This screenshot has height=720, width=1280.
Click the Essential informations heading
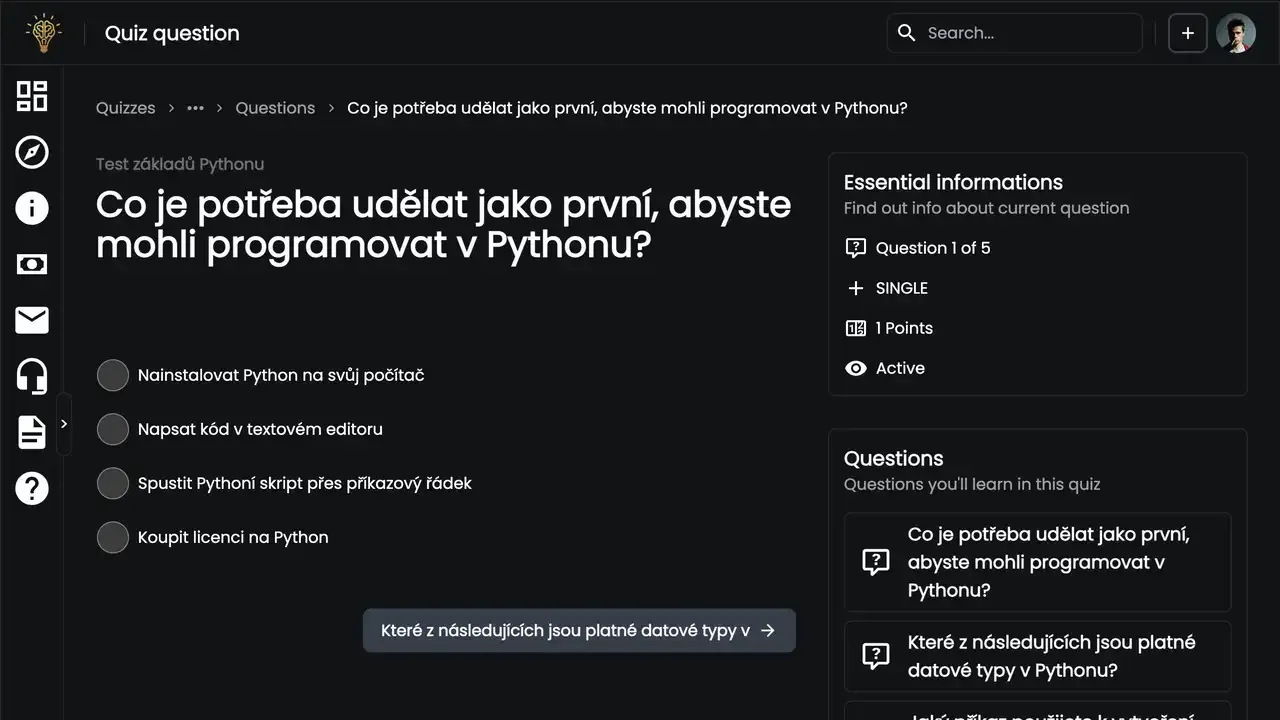[x=953, y=182]
